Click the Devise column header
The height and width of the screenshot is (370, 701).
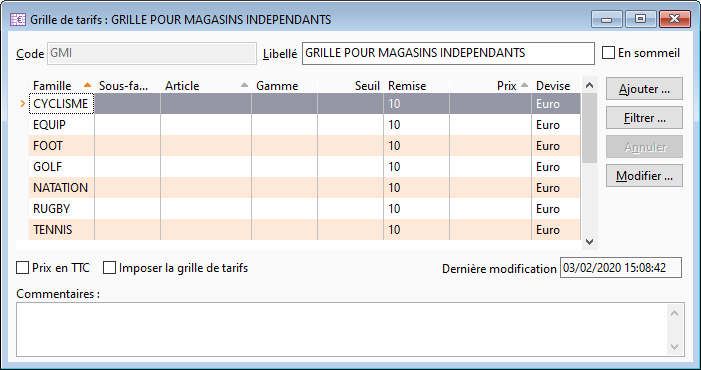click(556, 85)
